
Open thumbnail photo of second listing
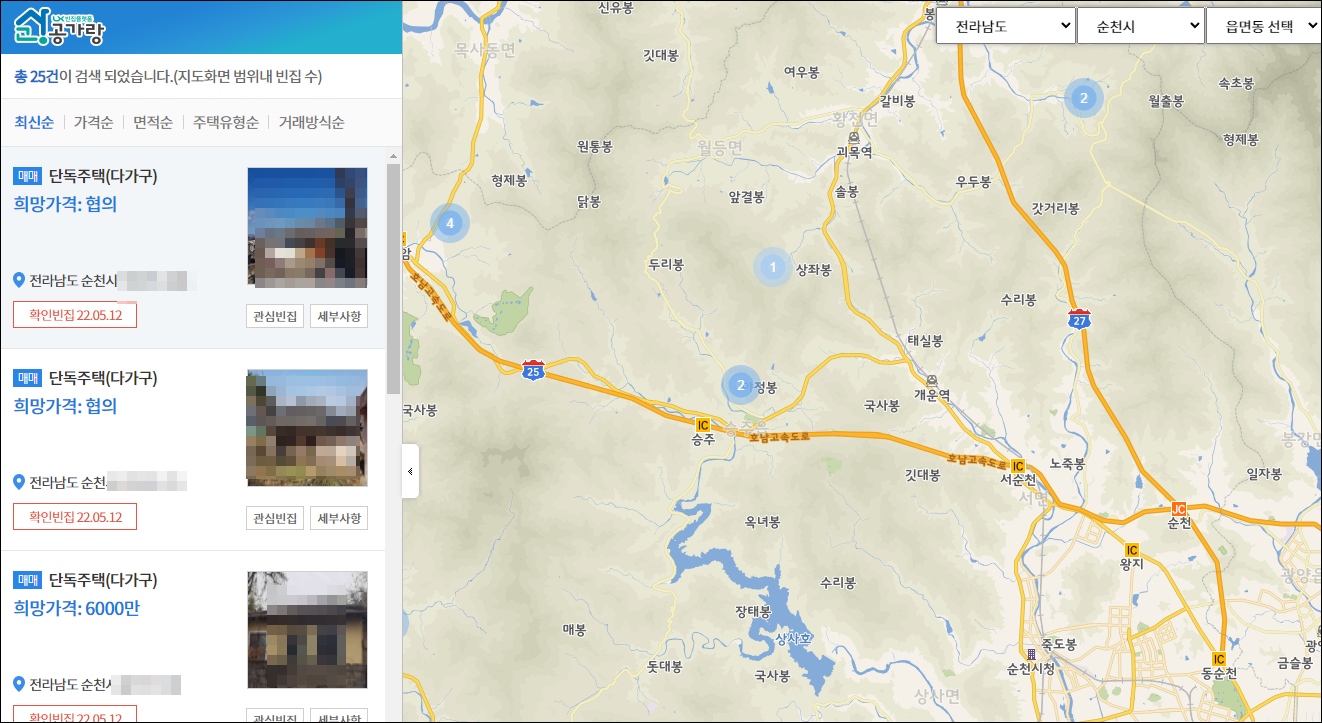pyautogui.click(x=307, y=429)
